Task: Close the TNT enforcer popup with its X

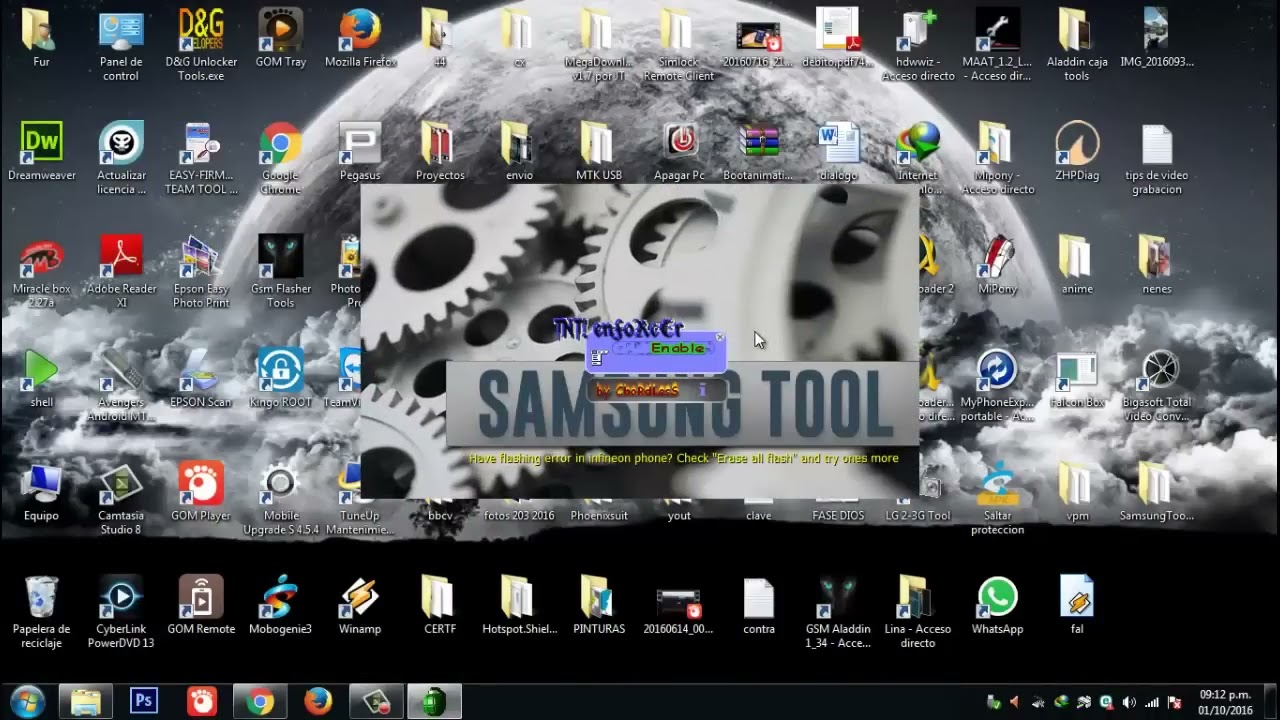Action: click(720, 338)
